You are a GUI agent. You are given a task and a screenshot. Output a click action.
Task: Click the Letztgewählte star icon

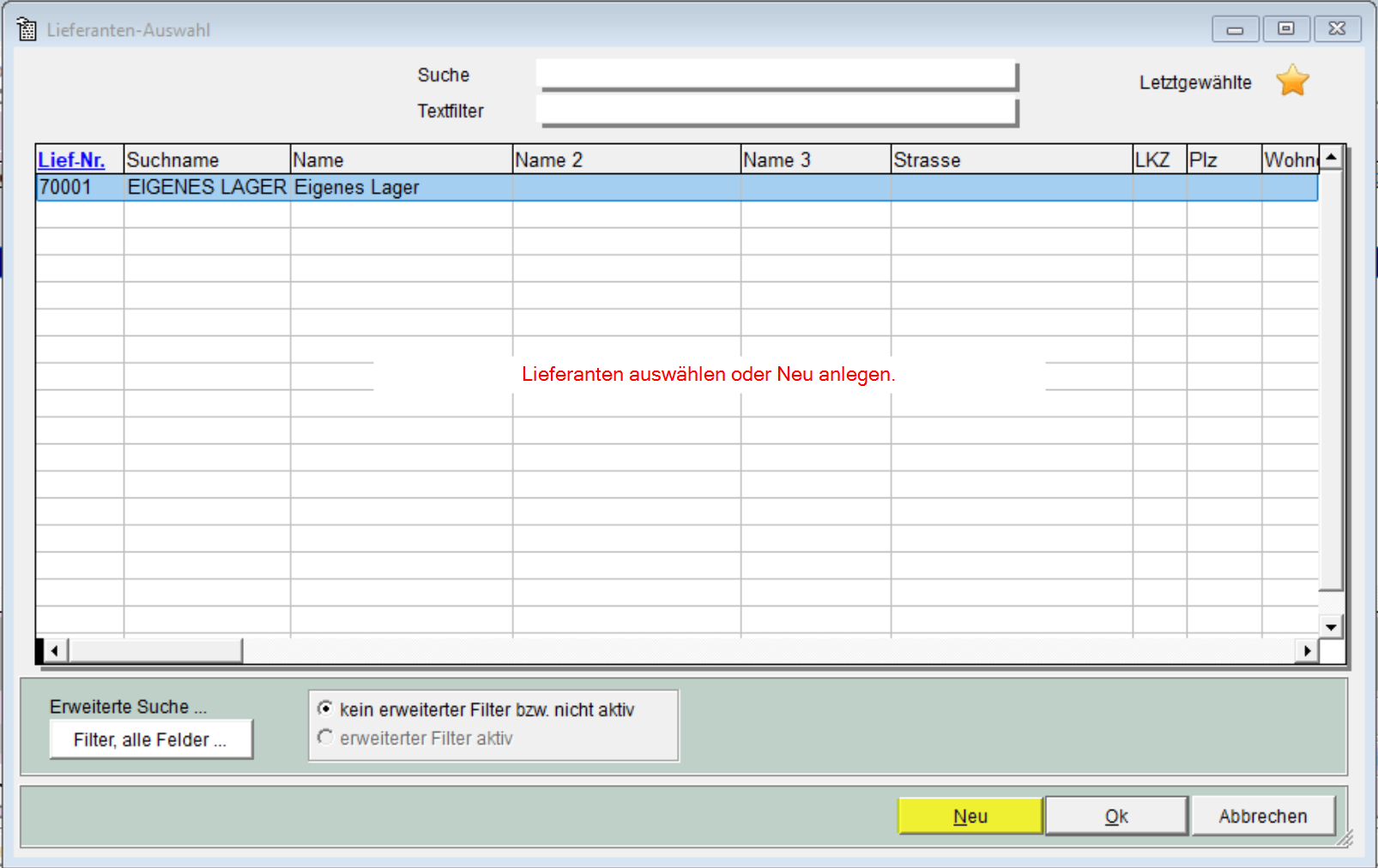coord(1292,81)
